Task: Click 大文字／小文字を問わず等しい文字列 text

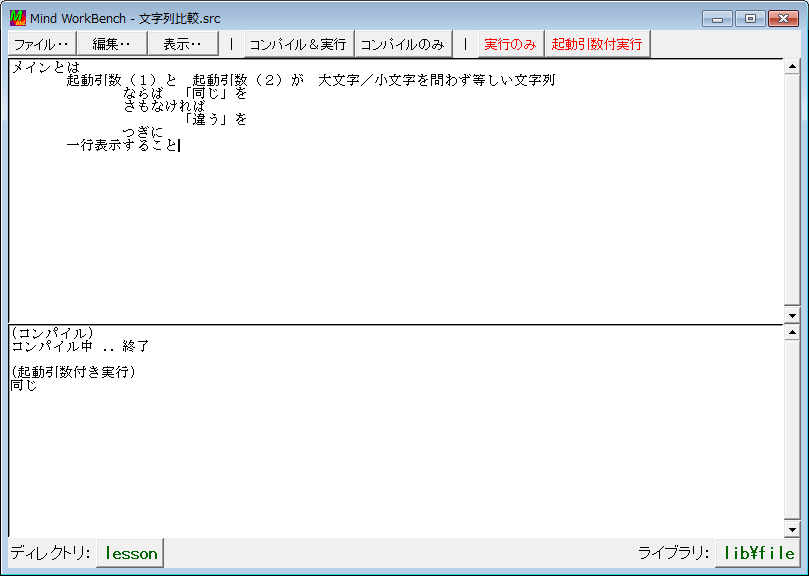Action: pos(436,80)
